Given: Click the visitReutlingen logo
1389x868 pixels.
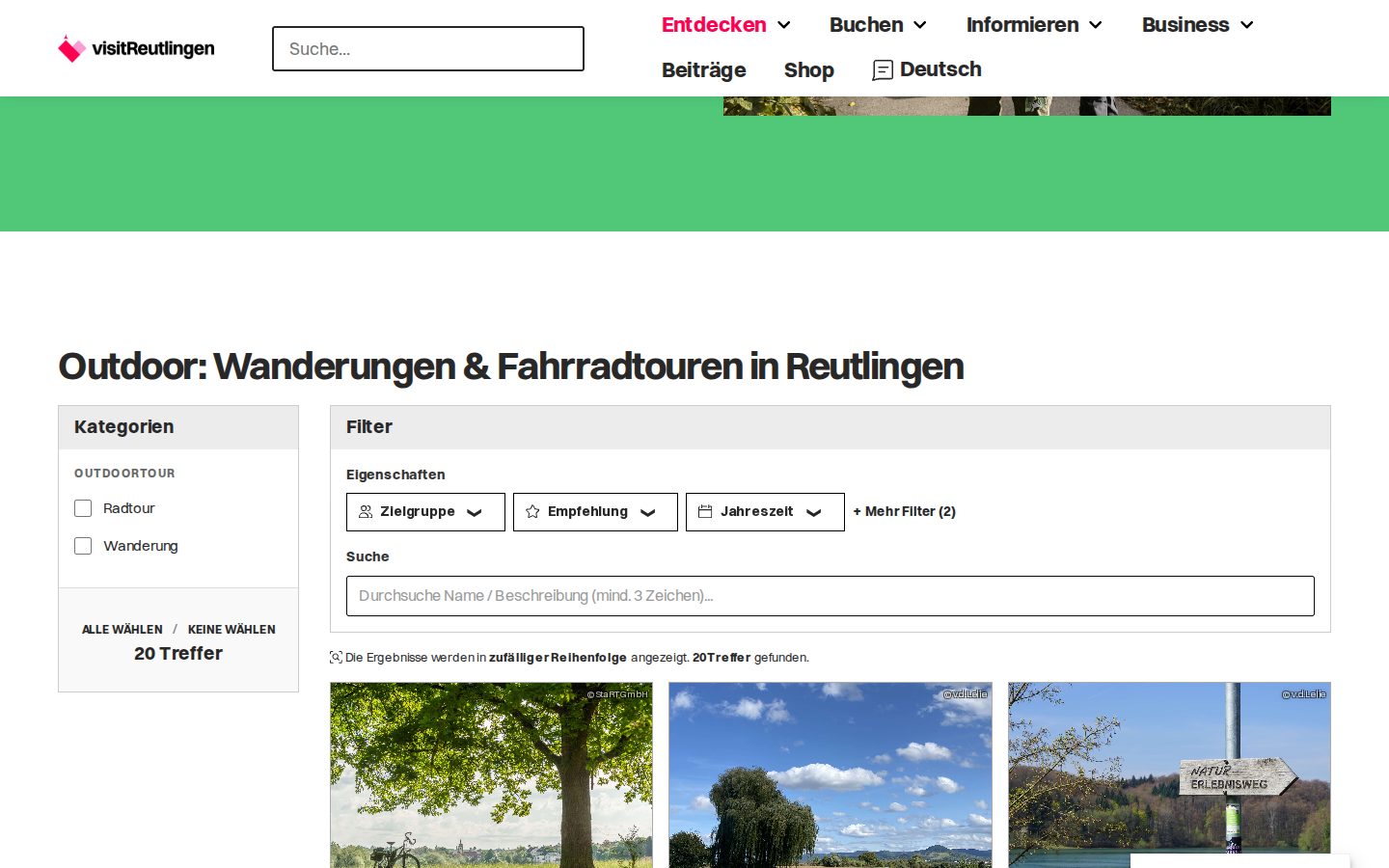Looking at the screenshot, I should [x=136, y=48].
